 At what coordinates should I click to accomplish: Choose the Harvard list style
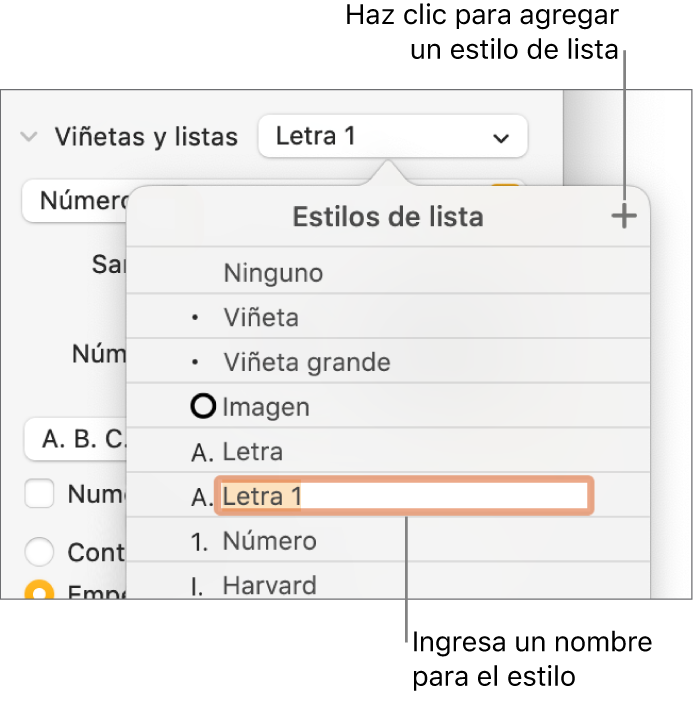(388, 582)
